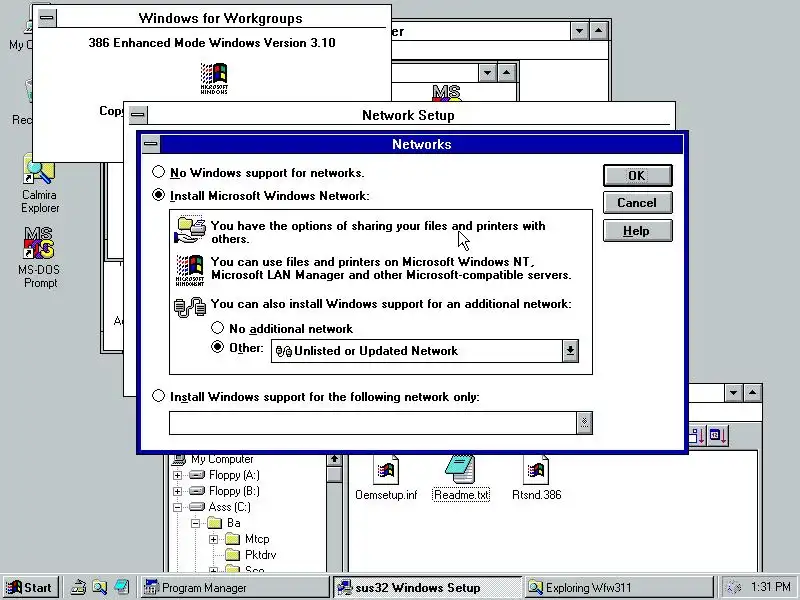The height and width of the screenshot is (600, 800).
Task: Click the printer quick launch icon
Action: pos(78,588)
